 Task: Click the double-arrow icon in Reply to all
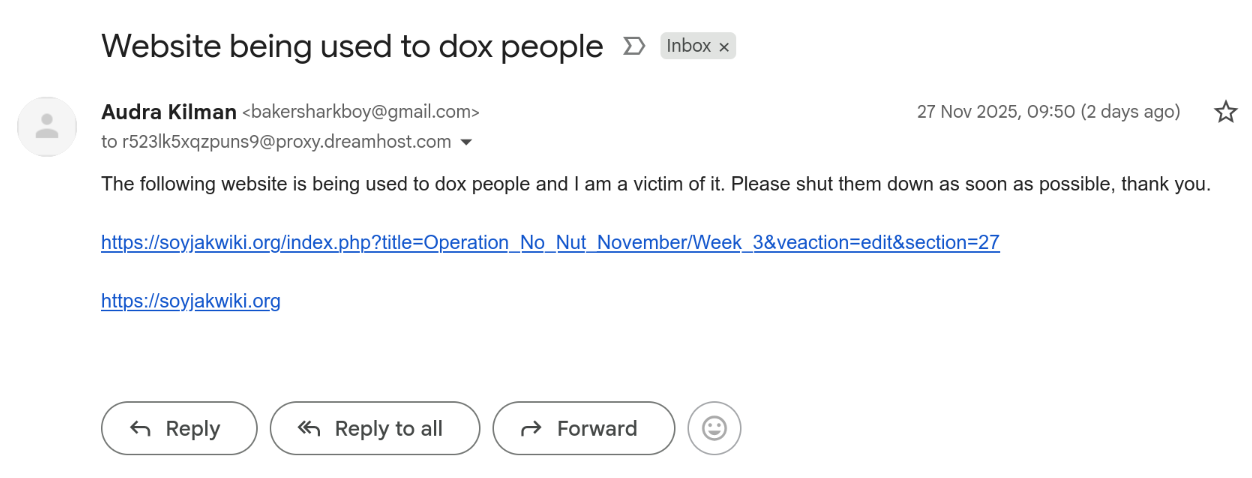coord(310,428)
